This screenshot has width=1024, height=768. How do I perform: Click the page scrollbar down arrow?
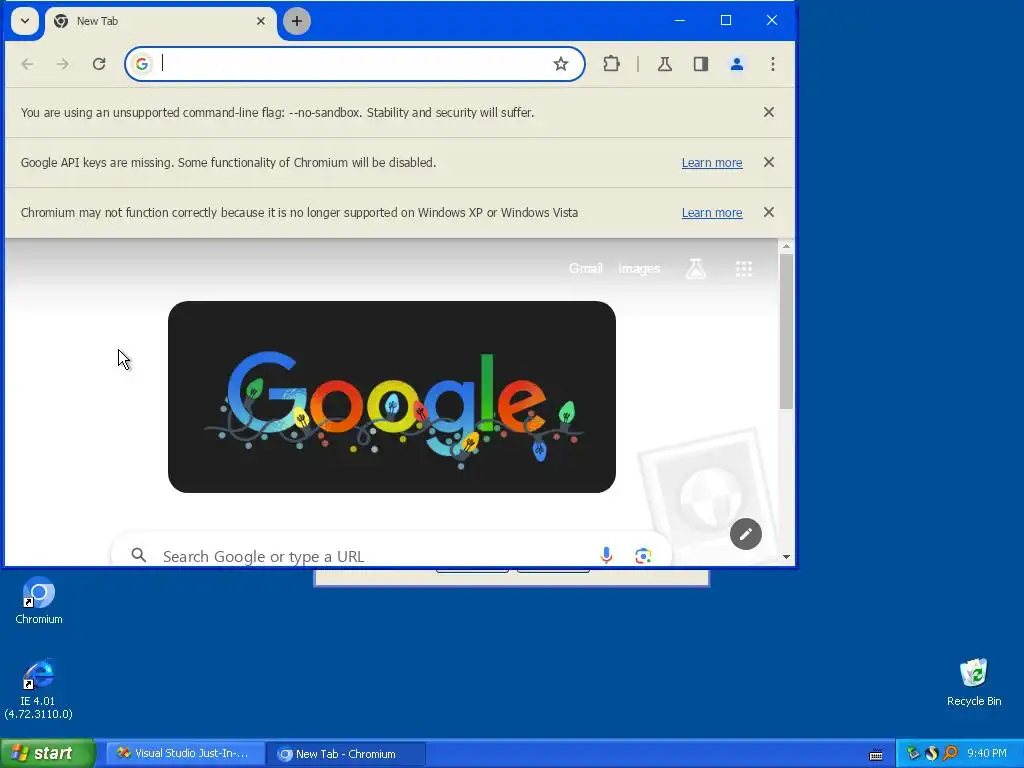[x=786, y=557]
